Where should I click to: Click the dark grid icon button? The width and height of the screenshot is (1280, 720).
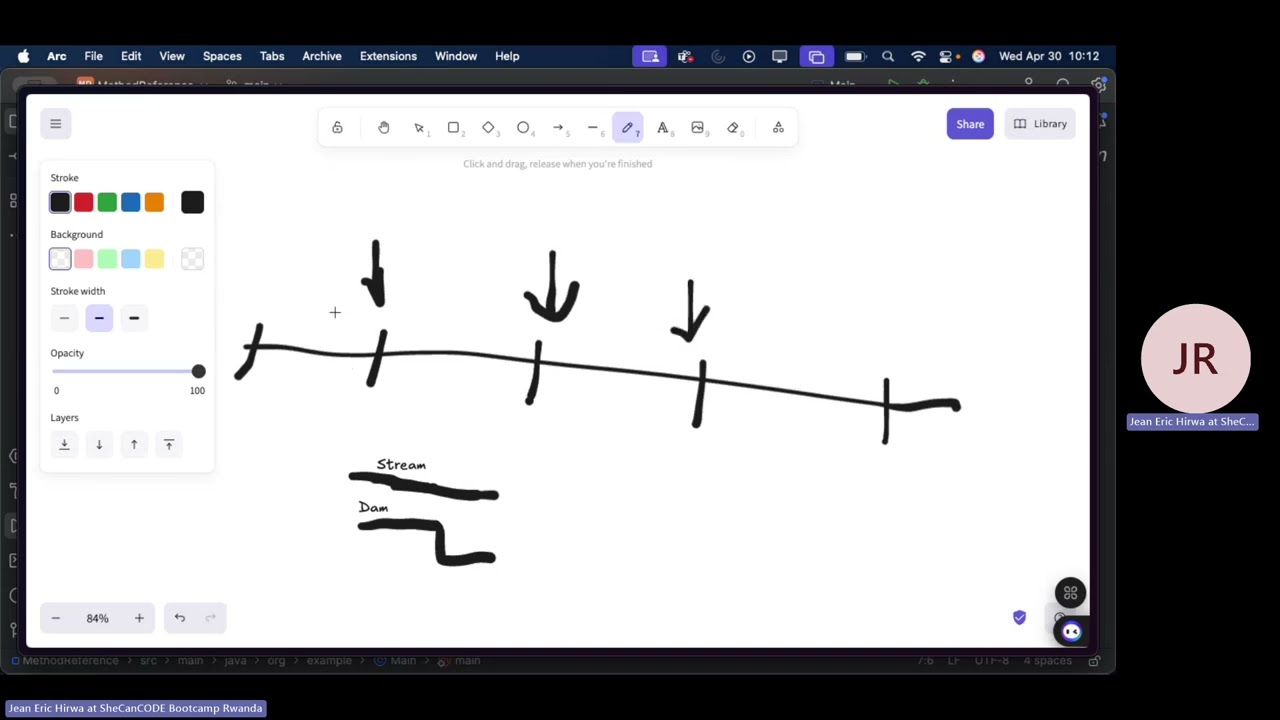(1070, 593)
